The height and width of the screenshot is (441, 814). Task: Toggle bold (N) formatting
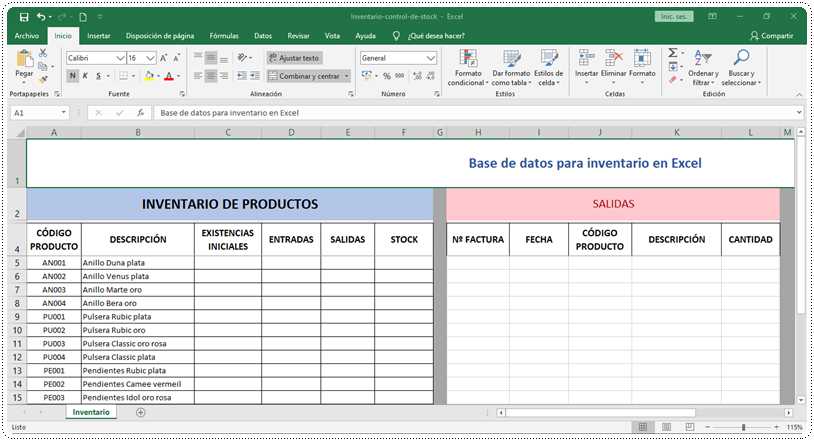(x=73, y=76)
